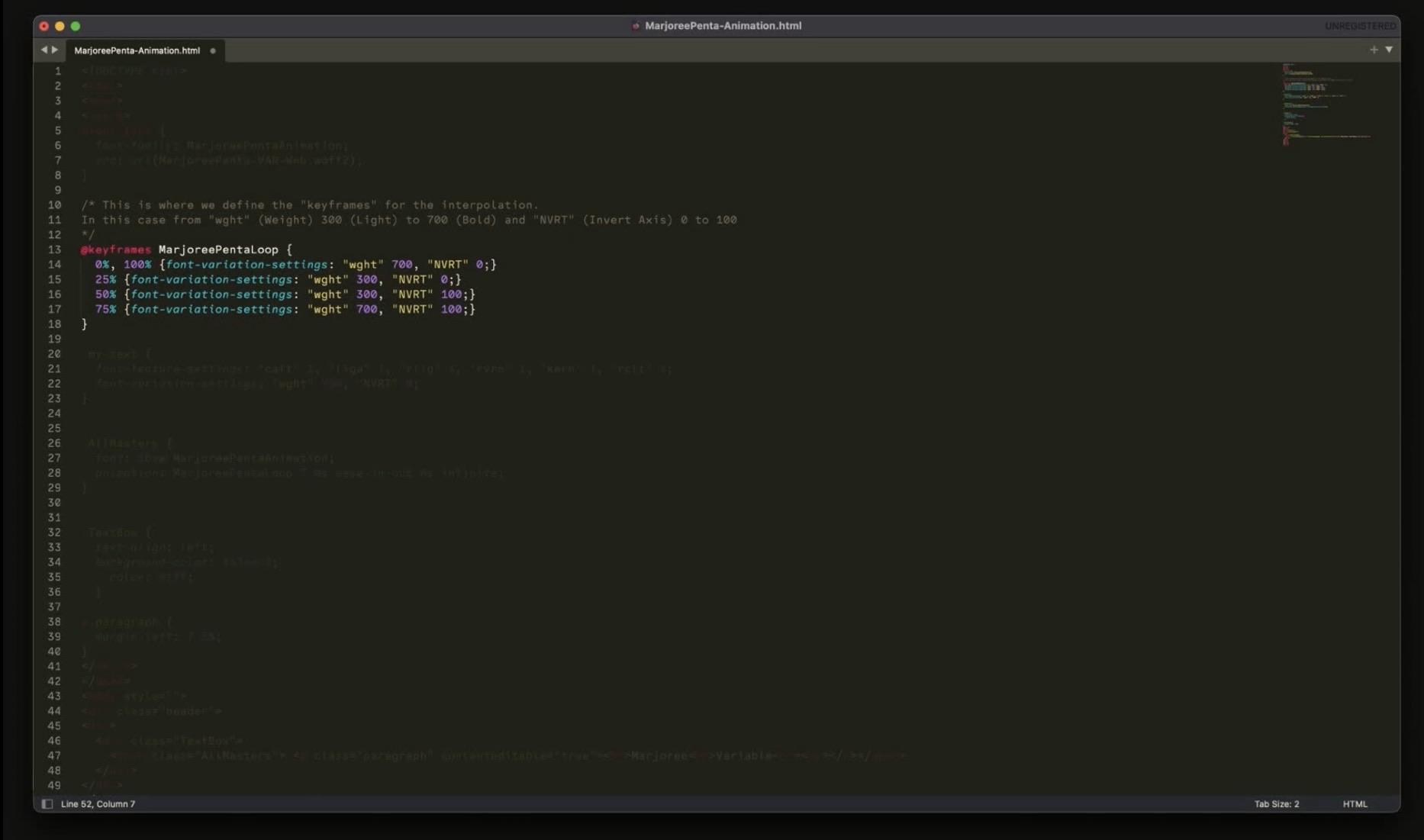
Task: Click the back navigation arrow in tab bar
Action: (43, 50)
